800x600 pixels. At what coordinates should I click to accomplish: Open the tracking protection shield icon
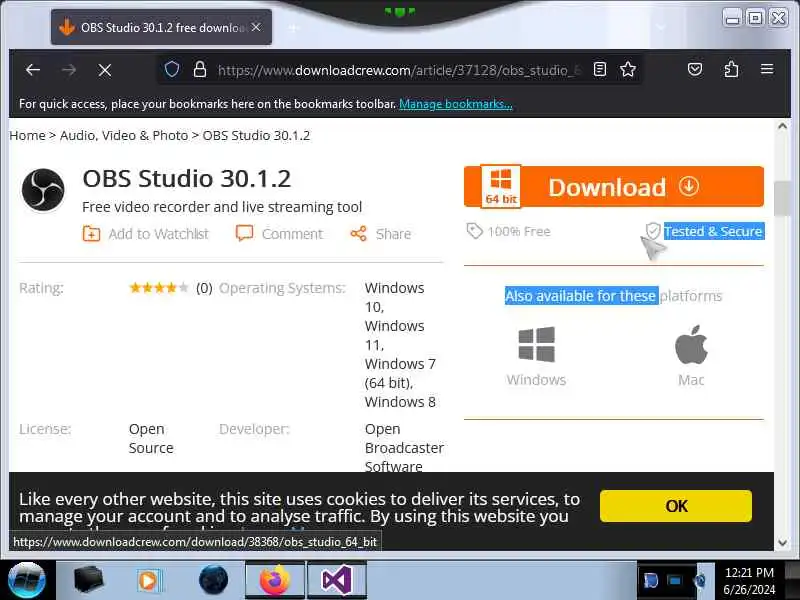pos(172,69)
